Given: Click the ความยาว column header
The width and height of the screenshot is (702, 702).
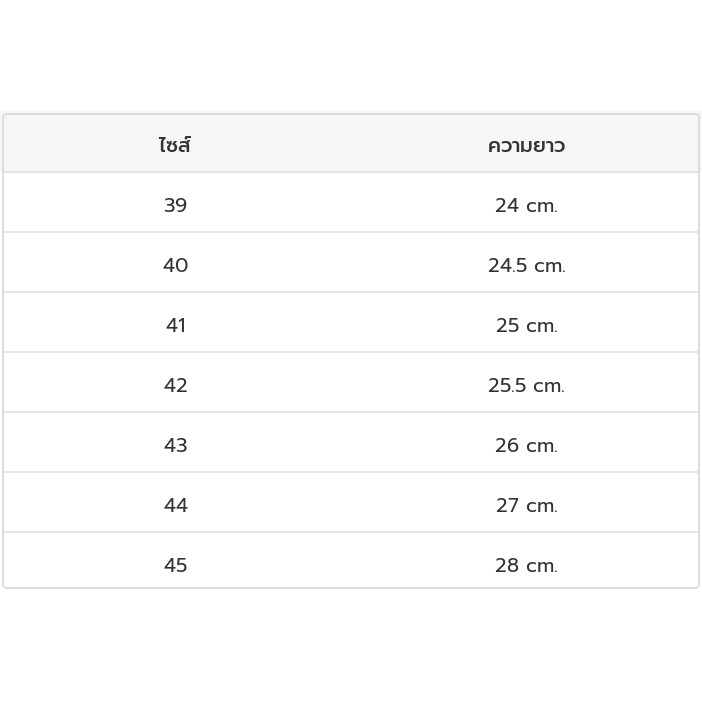Looking at the screenshot, I should [526, 145].
